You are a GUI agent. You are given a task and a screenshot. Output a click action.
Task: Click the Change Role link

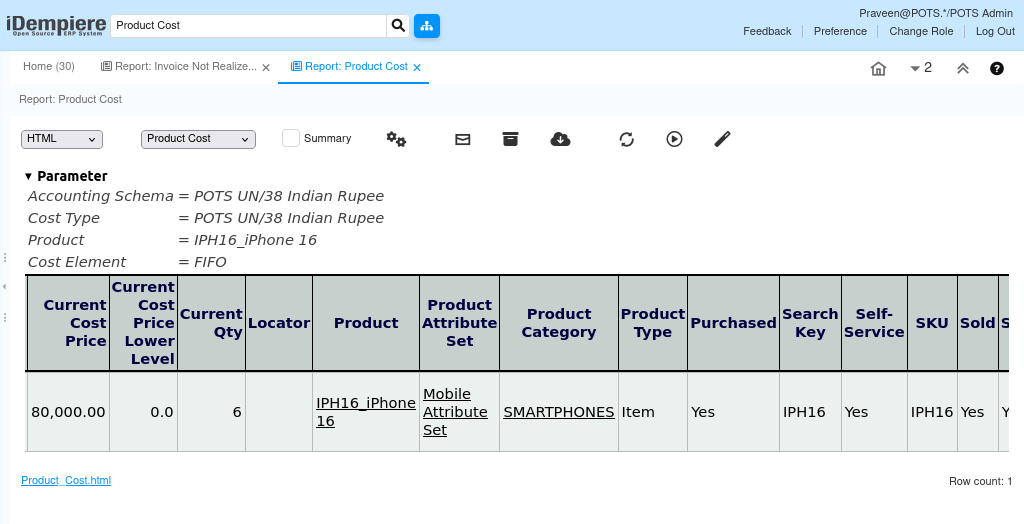[x=921, y=31]
